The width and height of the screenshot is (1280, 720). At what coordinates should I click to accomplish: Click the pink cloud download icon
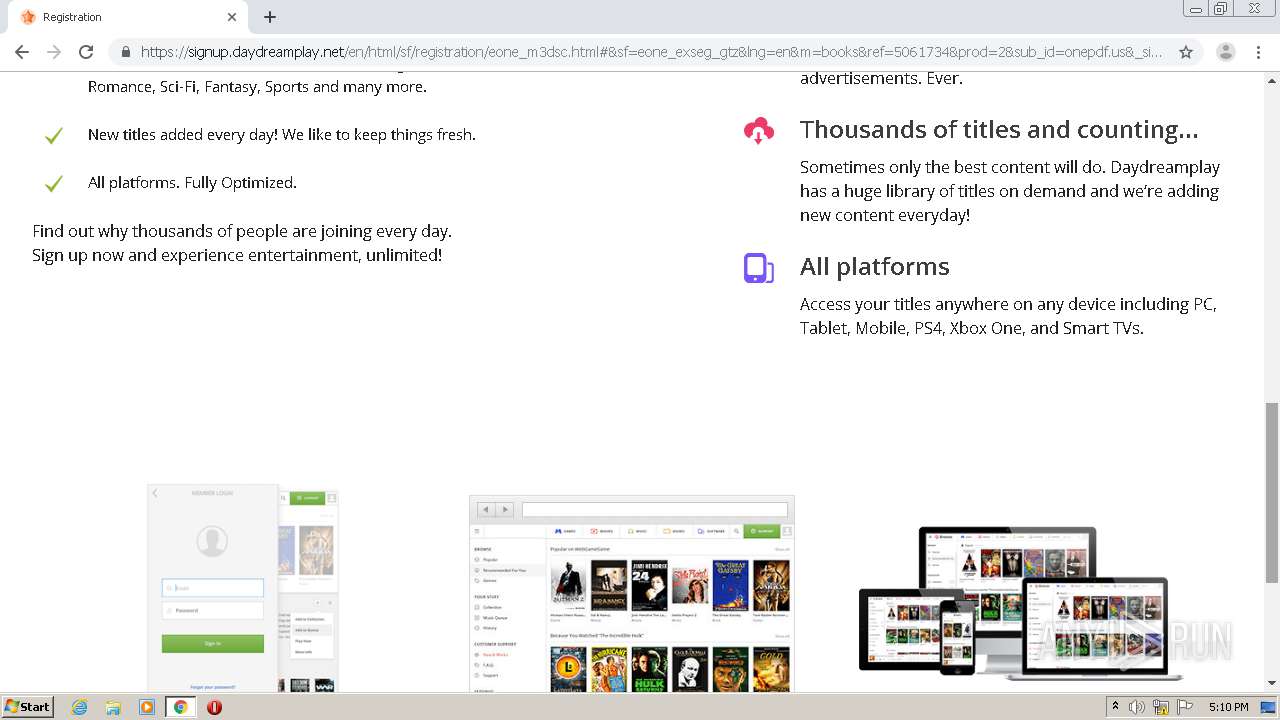pyautogui.click(x=759, y=131)
